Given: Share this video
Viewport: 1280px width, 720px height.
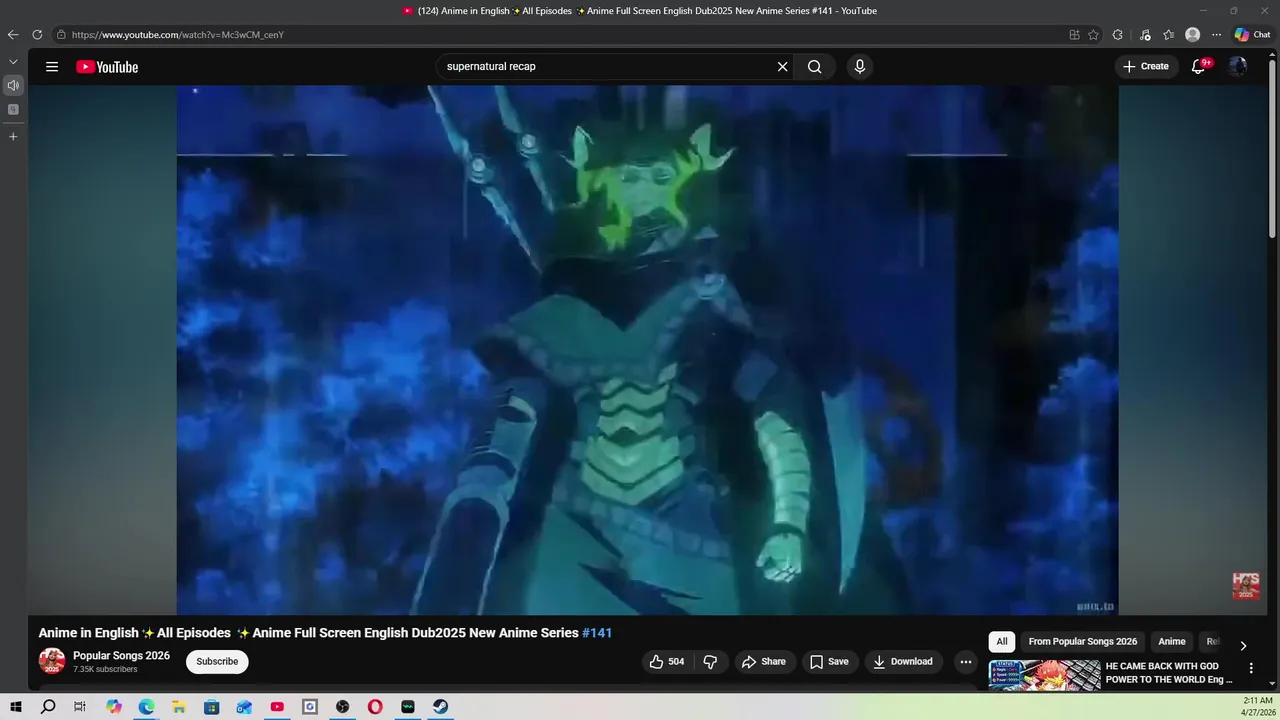Looking at the screenshot, I should [763, 662].
